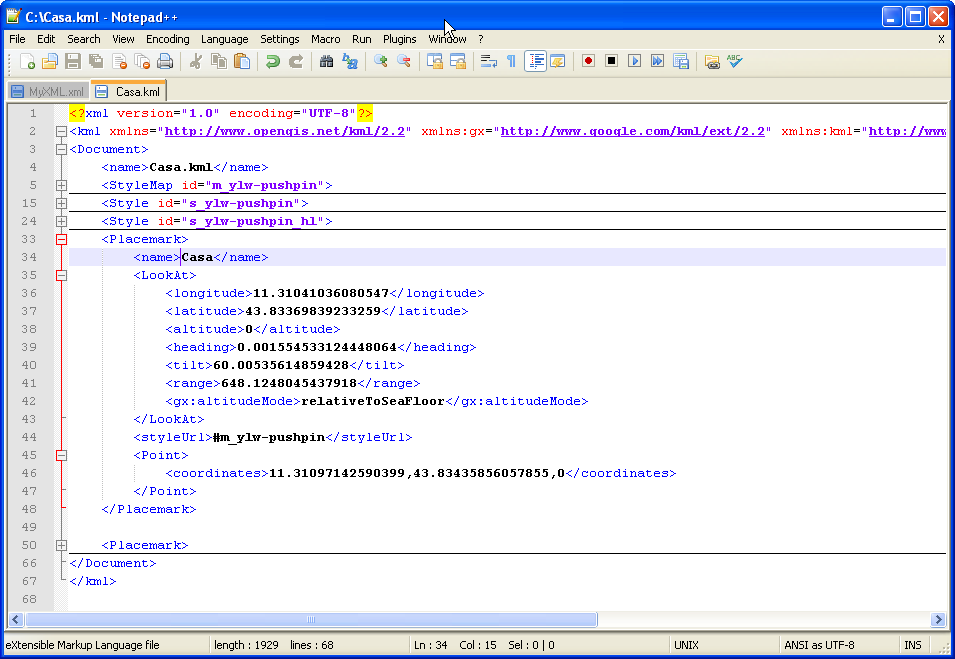Close document with menu bar X
955x659 pixels.
tap(941, 39)
